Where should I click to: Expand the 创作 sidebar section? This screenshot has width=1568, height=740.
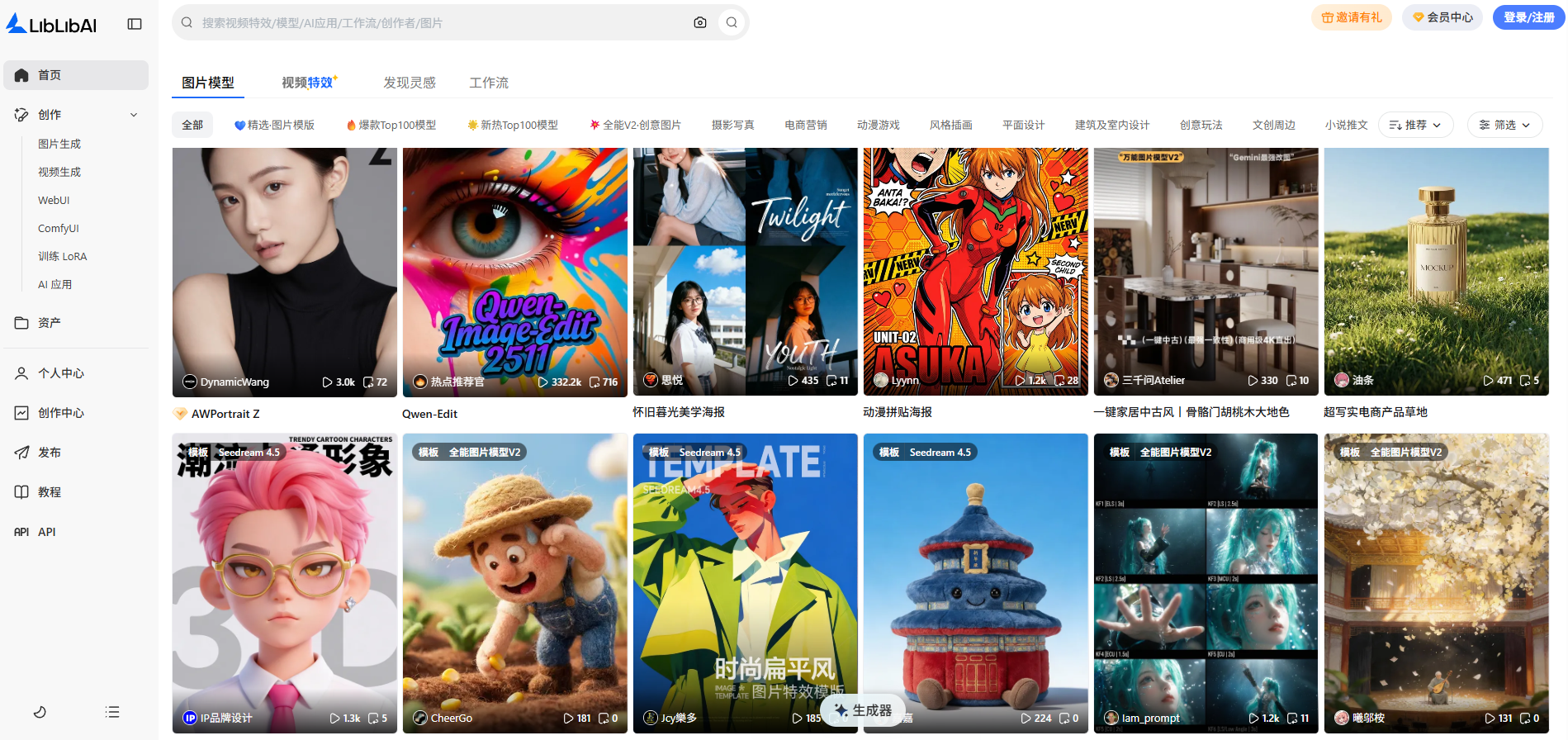point(134,115)
